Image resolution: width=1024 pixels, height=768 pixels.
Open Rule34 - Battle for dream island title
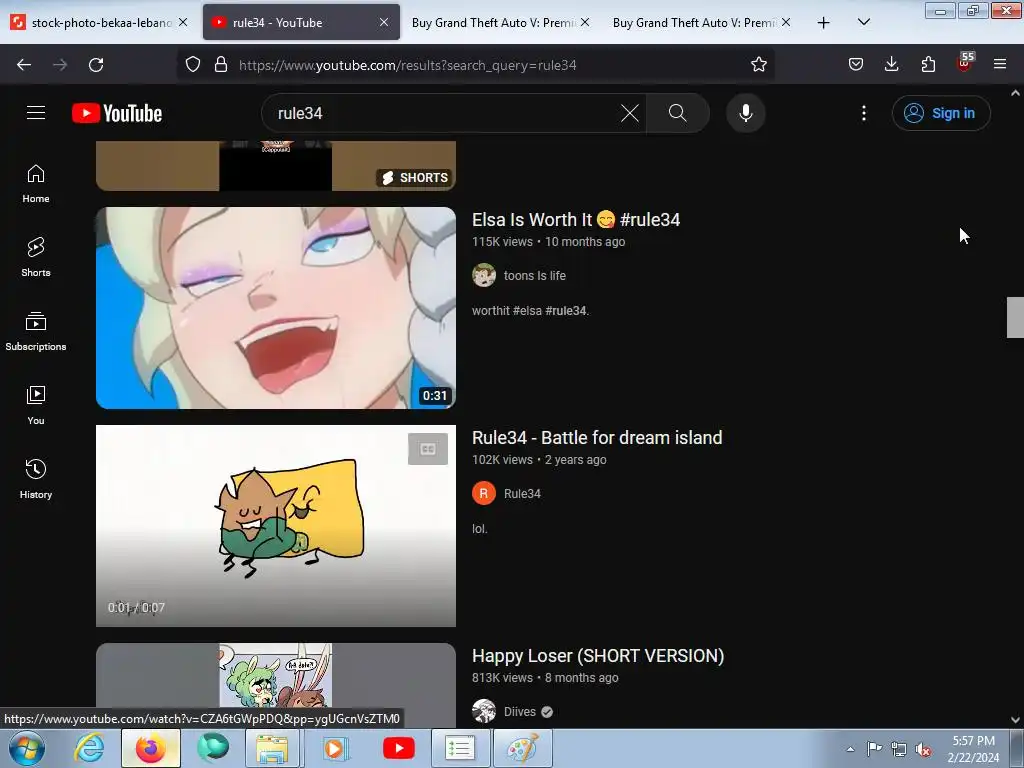pos(597,438)
